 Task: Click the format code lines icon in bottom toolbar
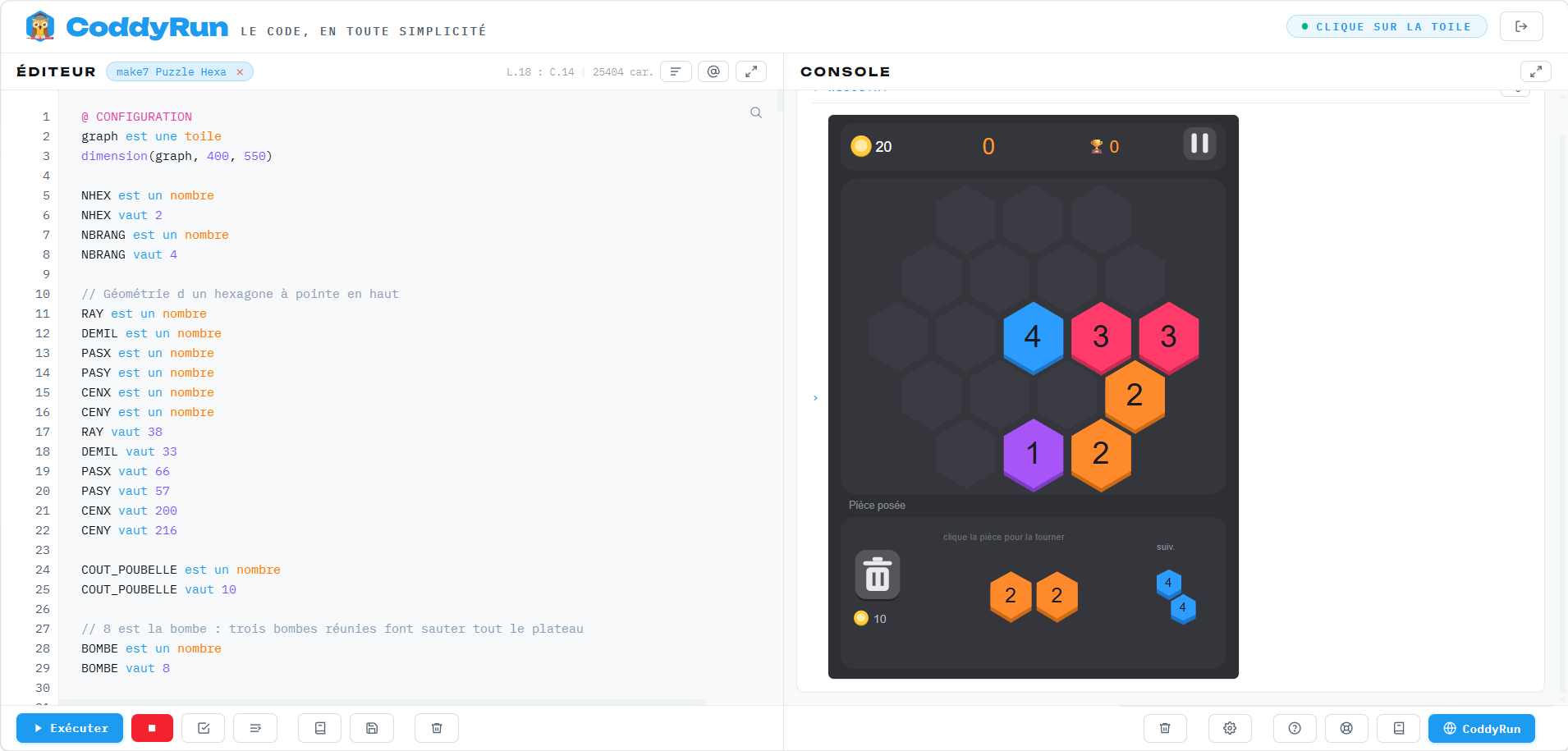pos(255,728)
